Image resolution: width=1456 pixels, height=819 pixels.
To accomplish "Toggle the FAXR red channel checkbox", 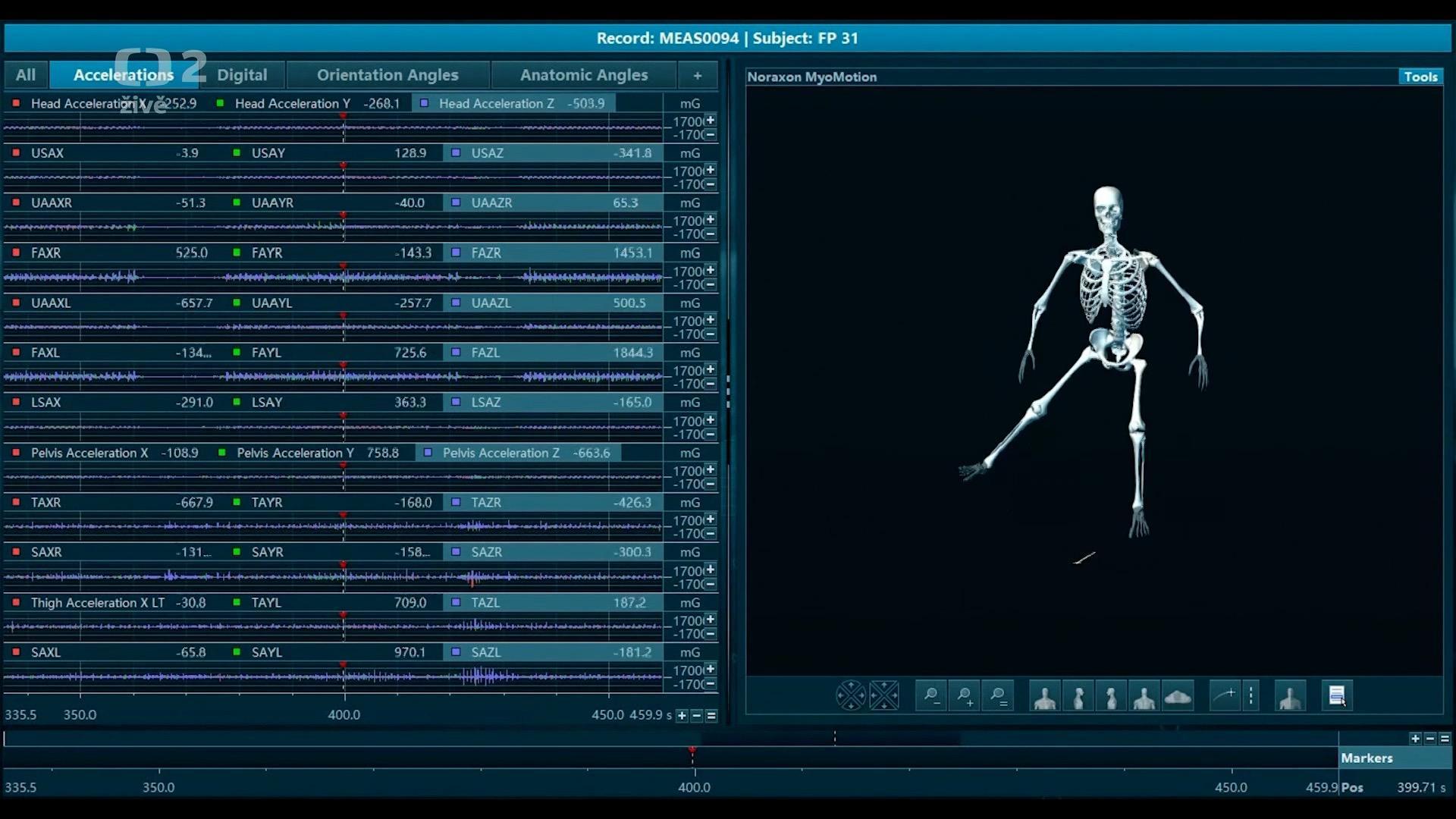I will click(16, 253).
